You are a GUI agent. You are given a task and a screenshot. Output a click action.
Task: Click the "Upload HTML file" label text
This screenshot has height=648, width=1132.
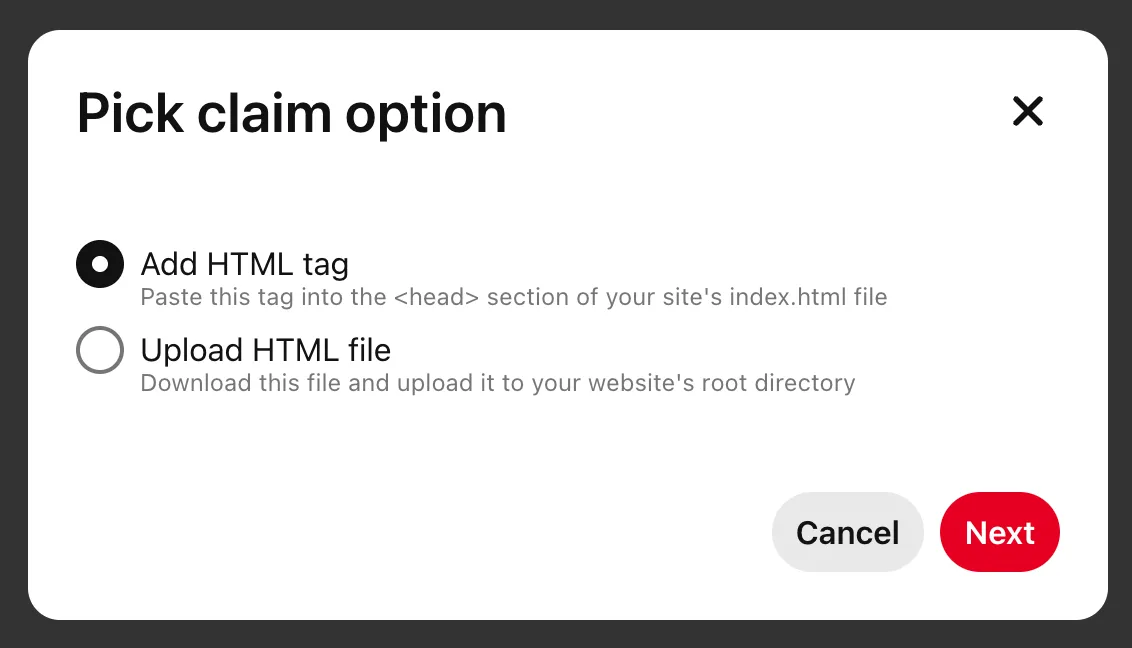tap(265, 350)
